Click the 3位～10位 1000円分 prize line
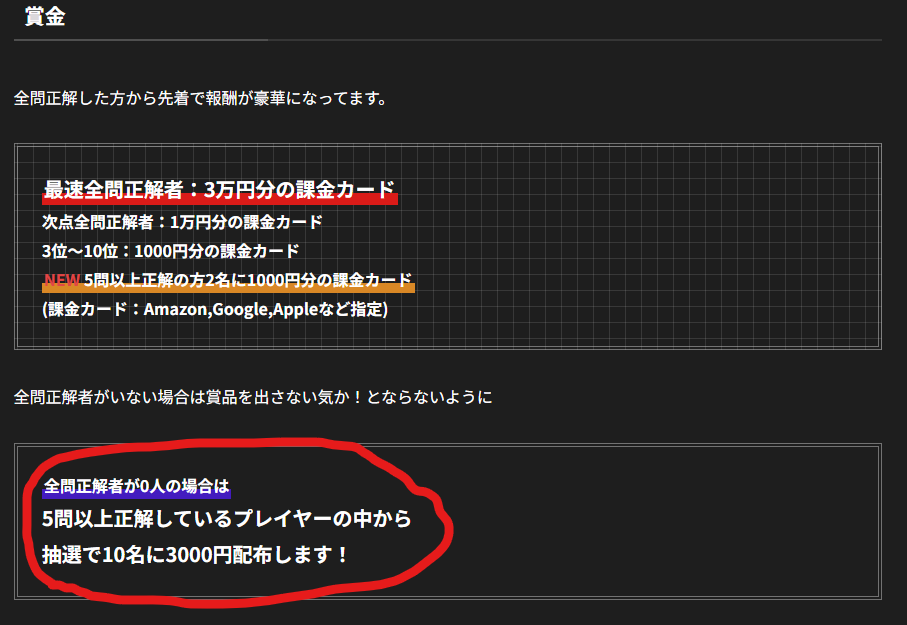Viewport: 907px width, 625px height. (x=170, y=251)
